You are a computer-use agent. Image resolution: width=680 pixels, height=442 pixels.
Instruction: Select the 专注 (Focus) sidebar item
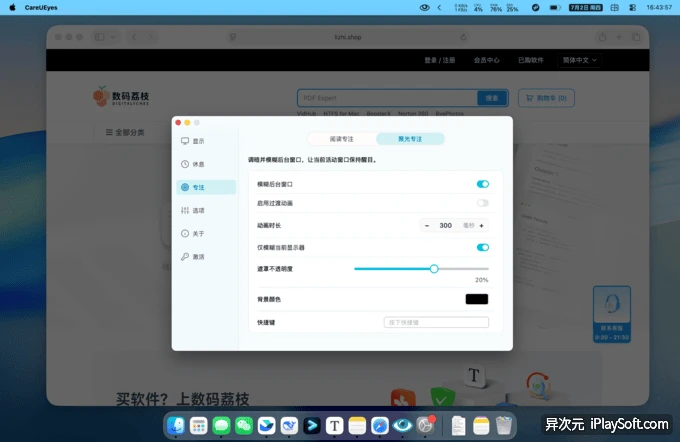[x=206, y=187]
